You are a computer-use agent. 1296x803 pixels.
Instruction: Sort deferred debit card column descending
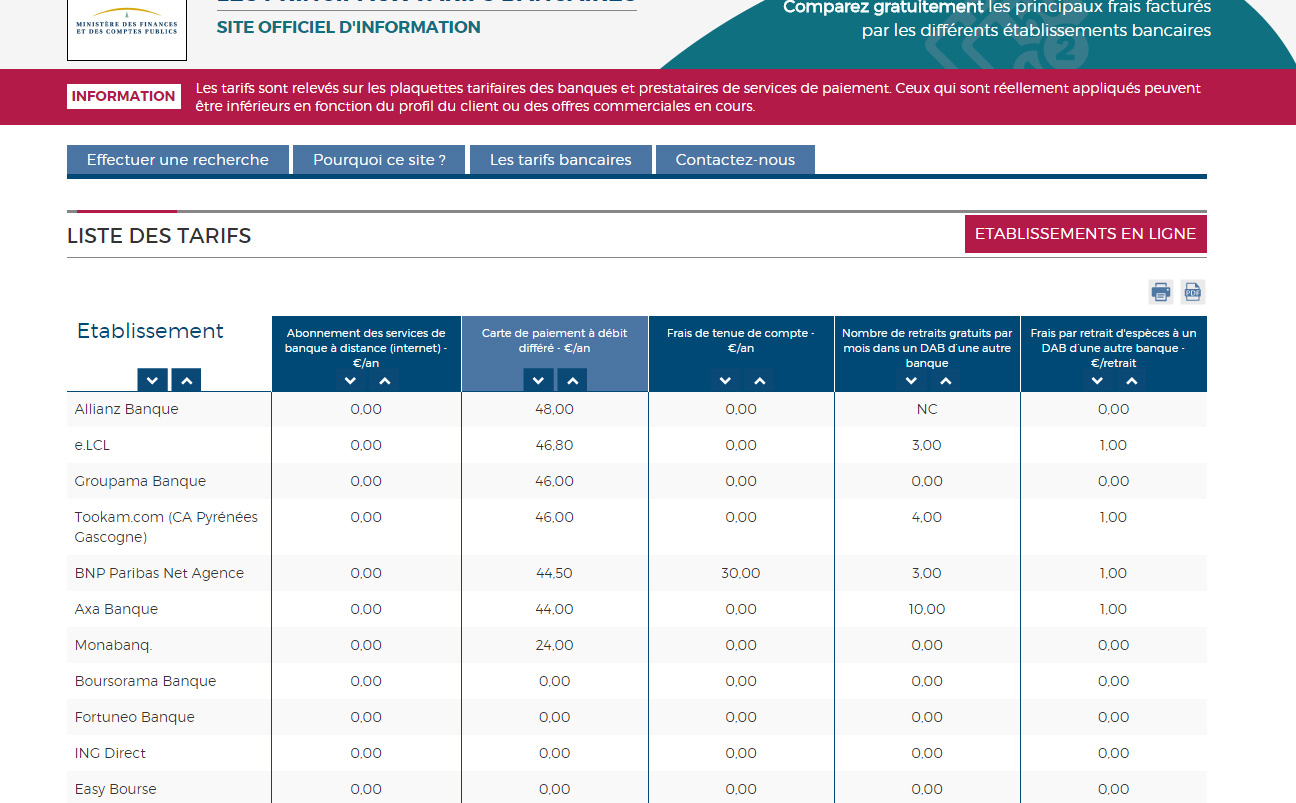point(538,380)
